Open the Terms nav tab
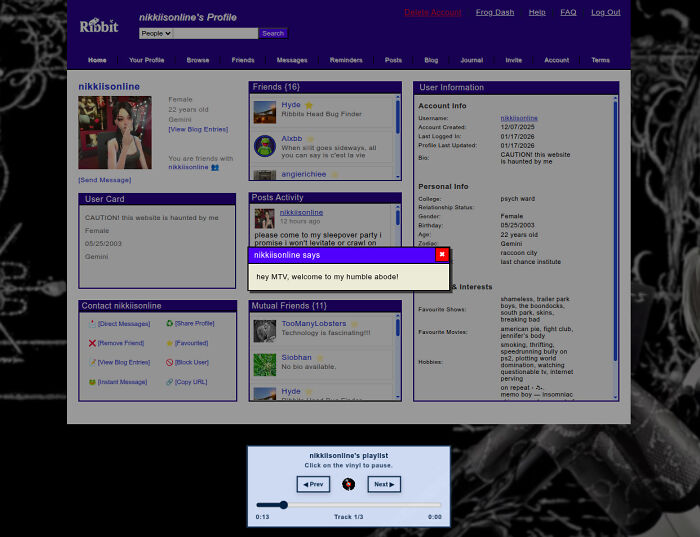Viewport: 700px width, 537px height. 600,60
